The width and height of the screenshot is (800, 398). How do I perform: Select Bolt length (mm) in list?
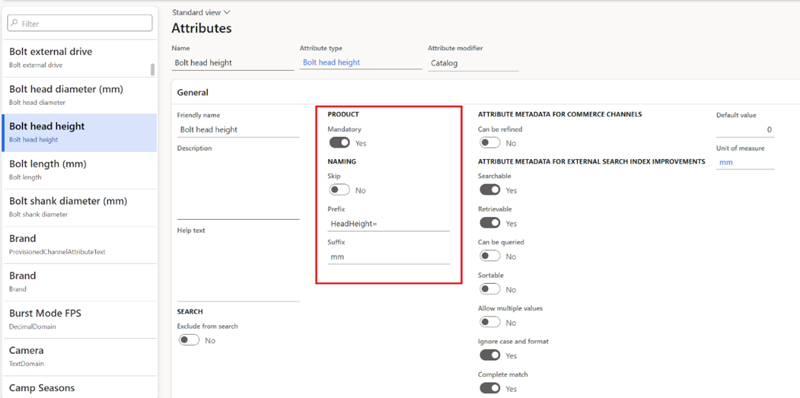tap(80, 170)
